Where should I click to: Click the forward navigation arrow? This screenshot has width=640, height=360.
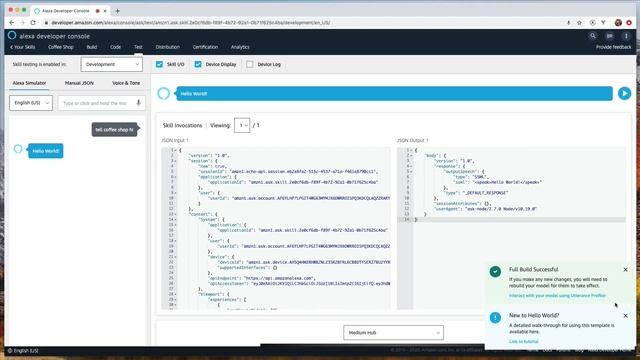pyautogui.click(x=22, y=23)
